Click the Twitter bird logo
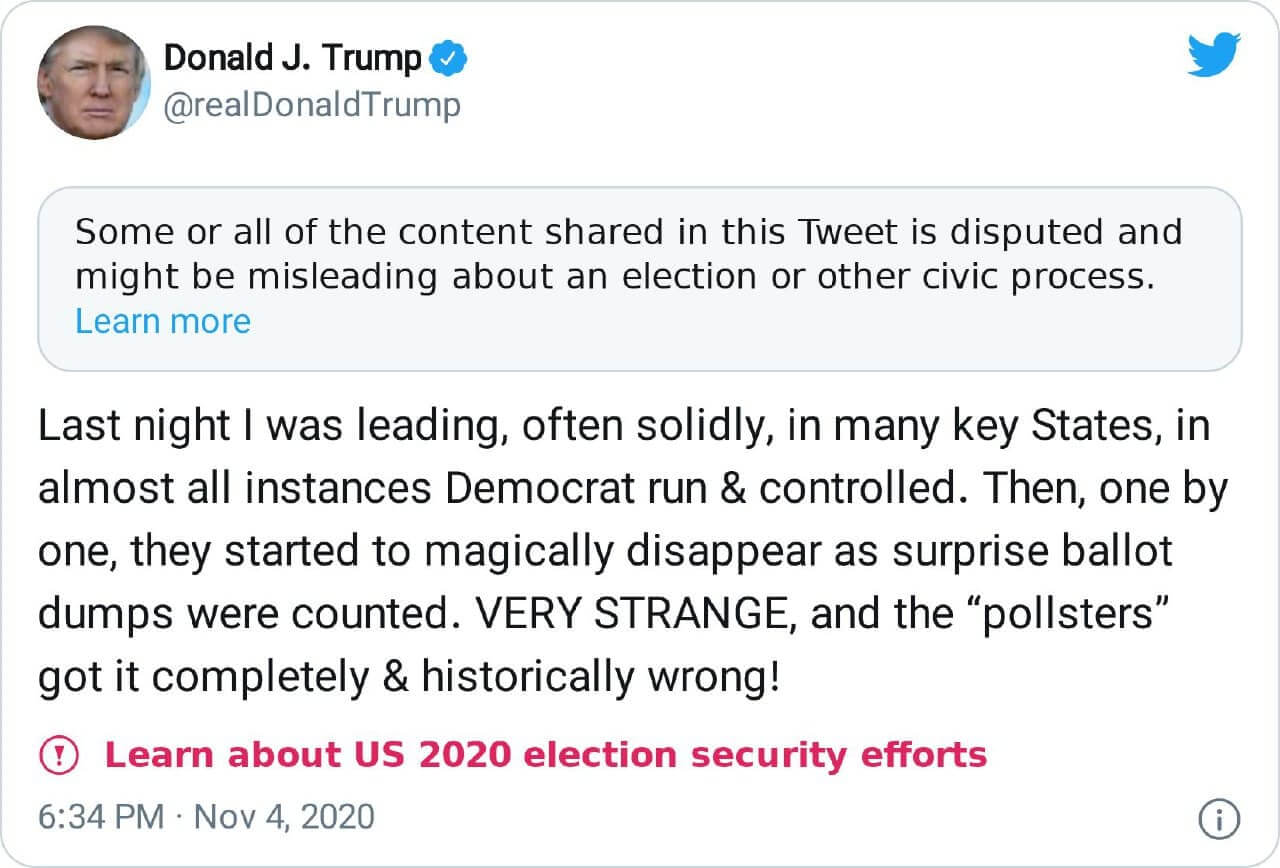 tap(1213, 55)
